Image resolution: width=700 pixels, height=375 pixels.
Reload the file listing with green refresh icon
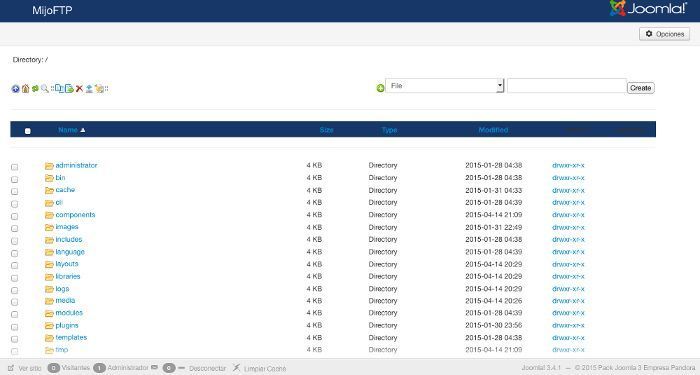pos(35,89)
